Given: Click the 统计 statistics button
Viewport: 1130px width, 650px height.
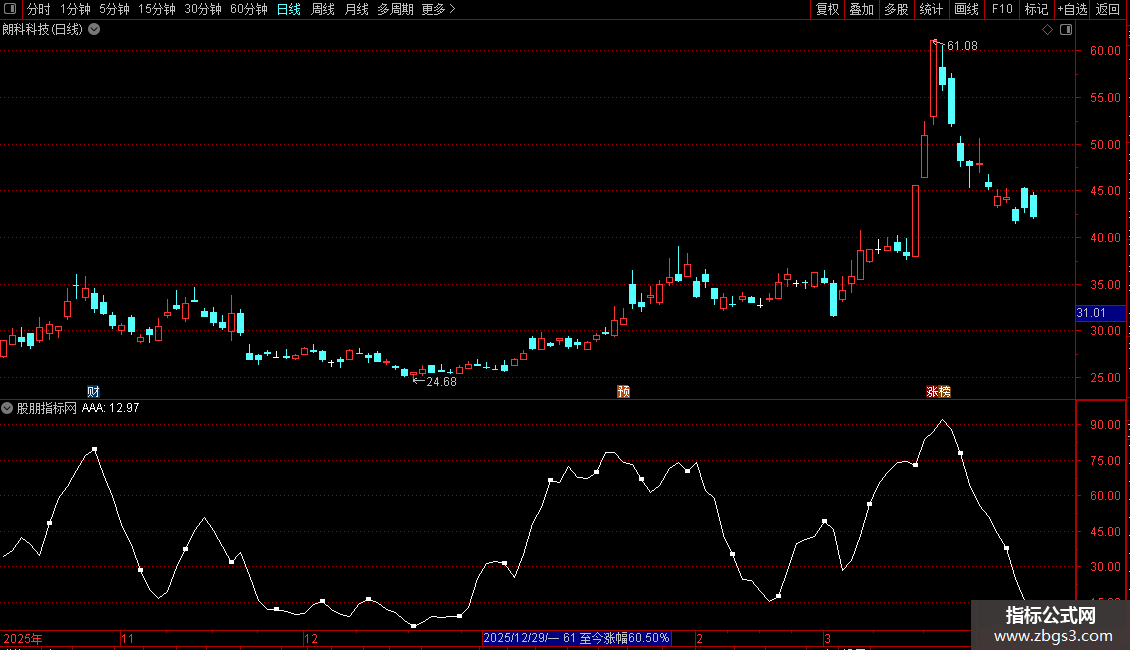Looking at the screenshot, I should [931, 9].
